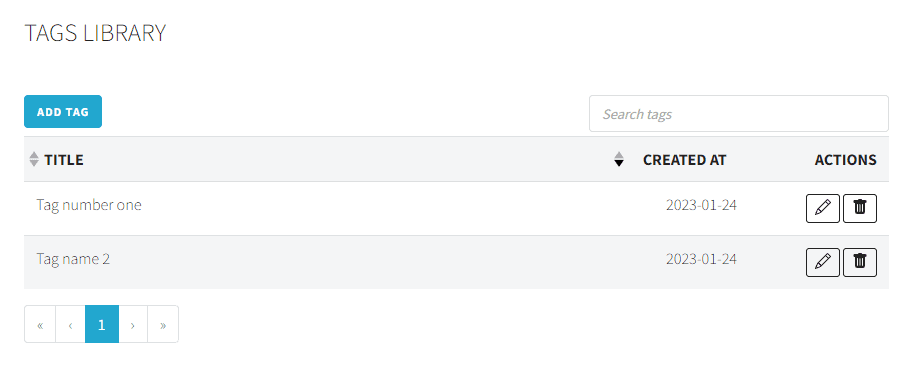Sort by the TITLE column header
This screenshot has width=909, height=371.
[64, 159]
